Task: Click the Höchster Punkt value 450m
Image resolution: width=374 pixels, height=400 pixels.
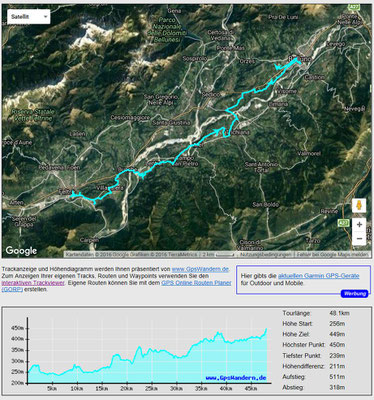Action: click(337, 345)
